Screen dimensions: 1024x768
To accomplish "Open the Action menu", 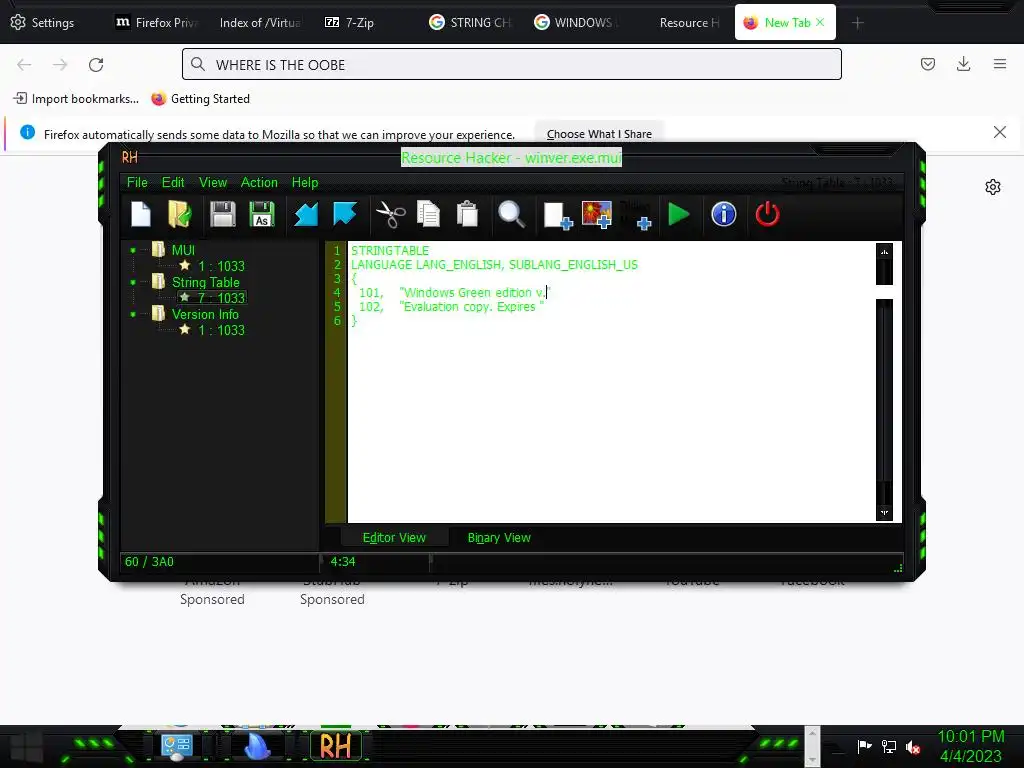I will pyautogui.click(x=259, y=182).
